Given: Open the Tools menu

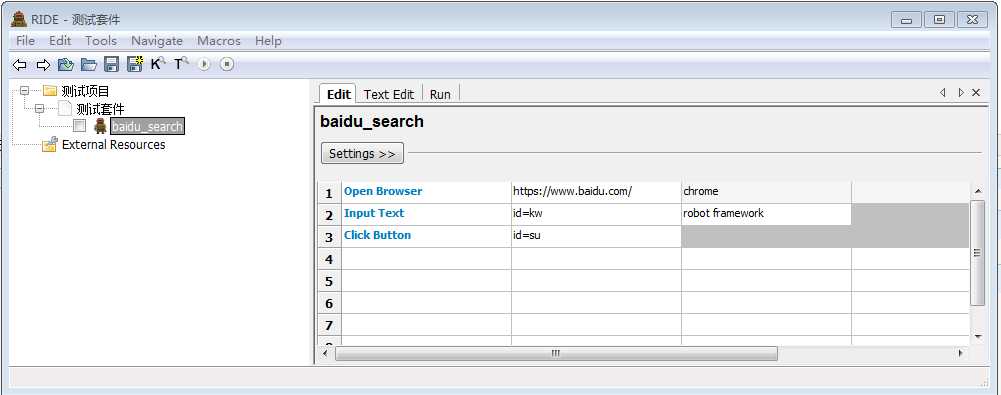Looking at the screenshot, I should pos(101,41).
